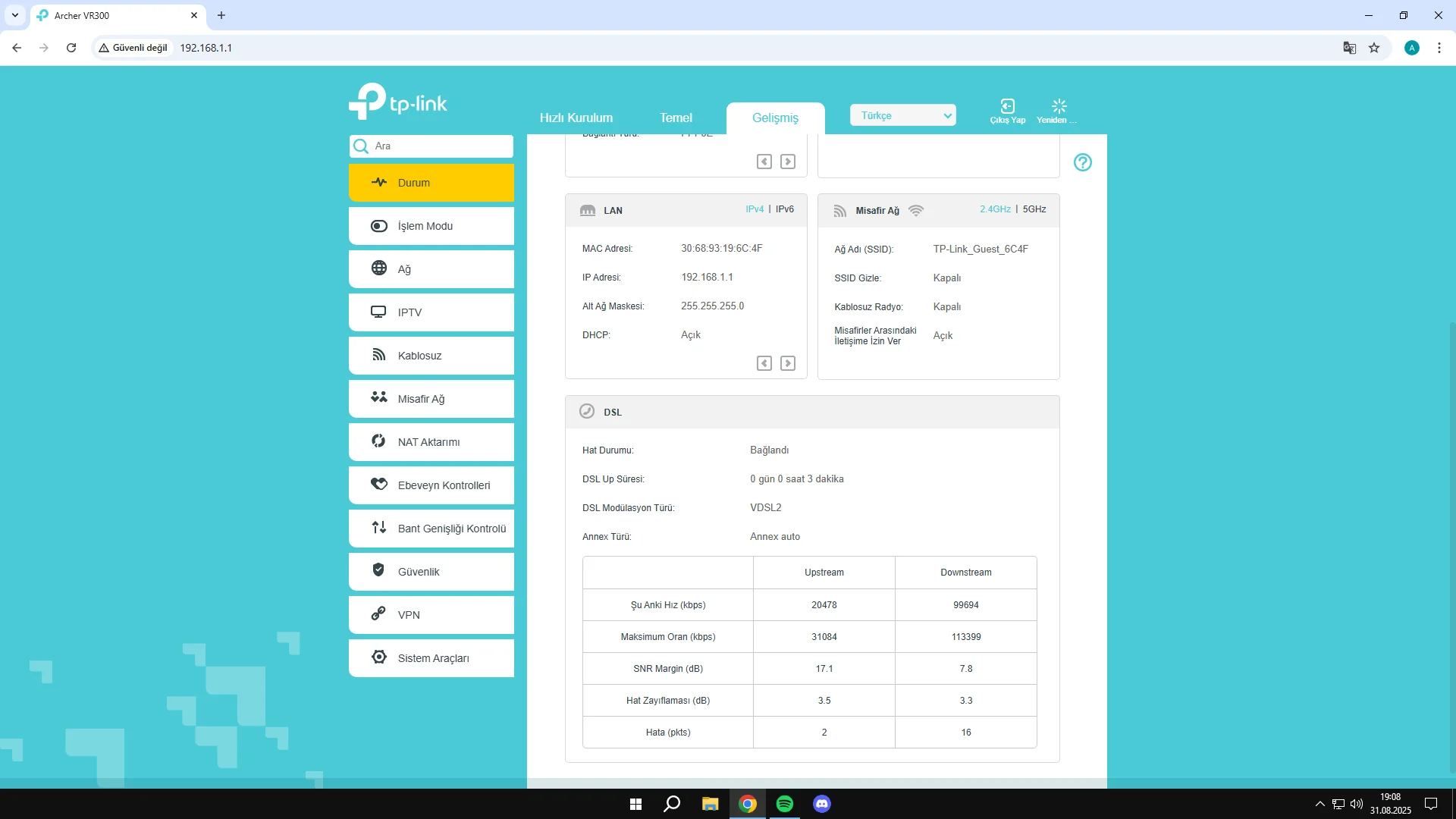This screenshot has height=819, width=1456.
Task: Open the Güvenlik shield menu
Action: [x=431, y=572]
